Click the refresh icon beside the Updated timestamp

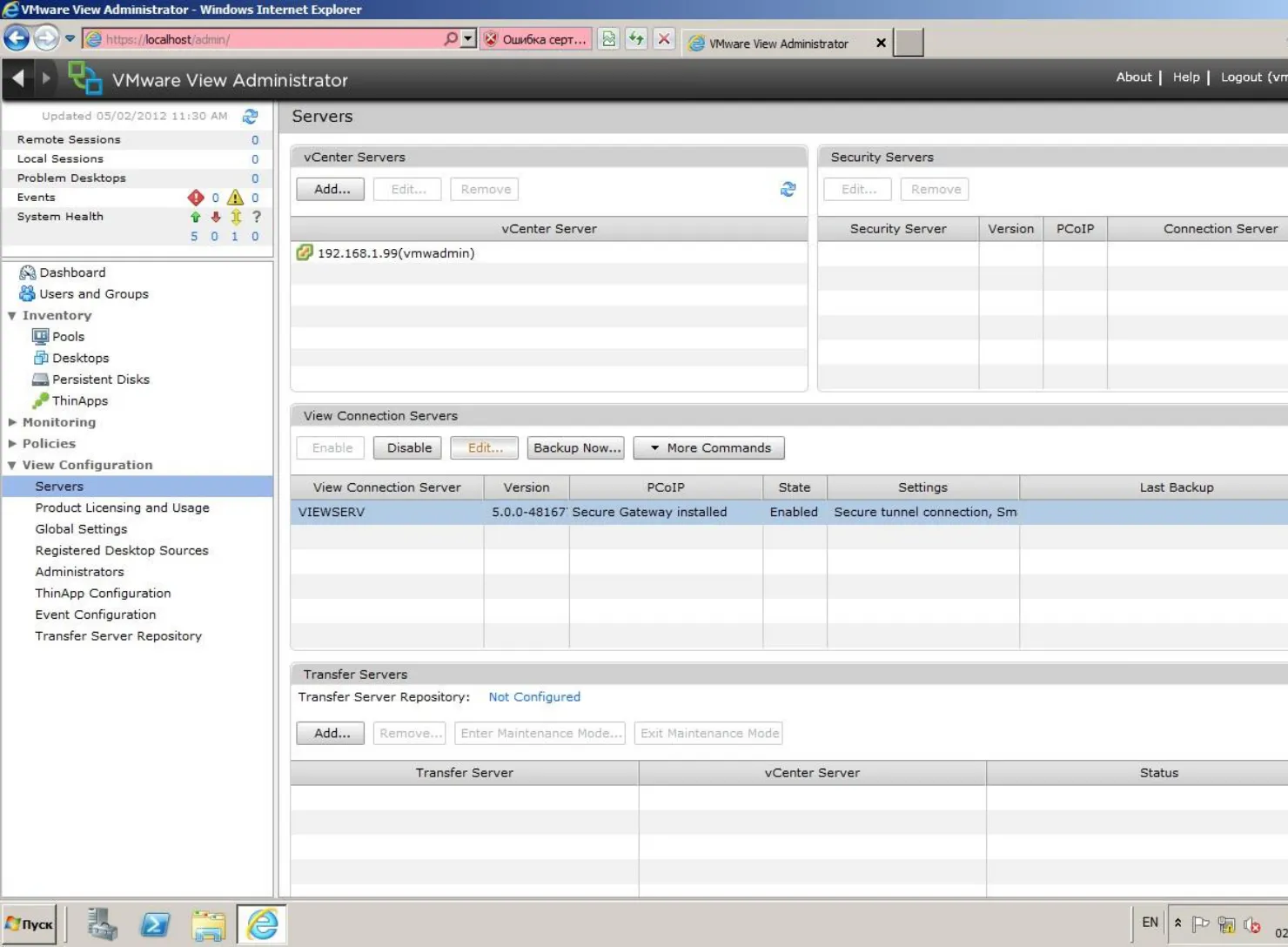(x=251, y=116)
